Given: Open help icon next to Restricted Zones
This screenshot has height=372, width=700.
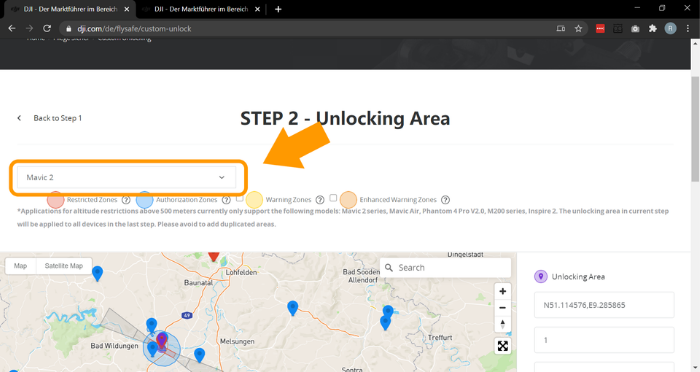Looking at the screenshot, I should coord(126,200).
